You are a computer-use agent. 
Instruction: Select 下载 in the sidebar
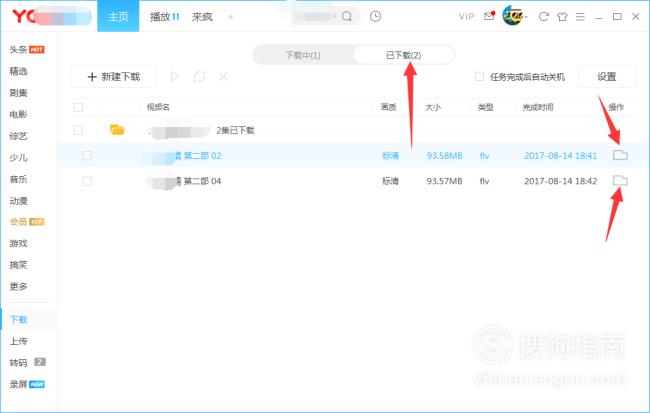coord(19,320)
